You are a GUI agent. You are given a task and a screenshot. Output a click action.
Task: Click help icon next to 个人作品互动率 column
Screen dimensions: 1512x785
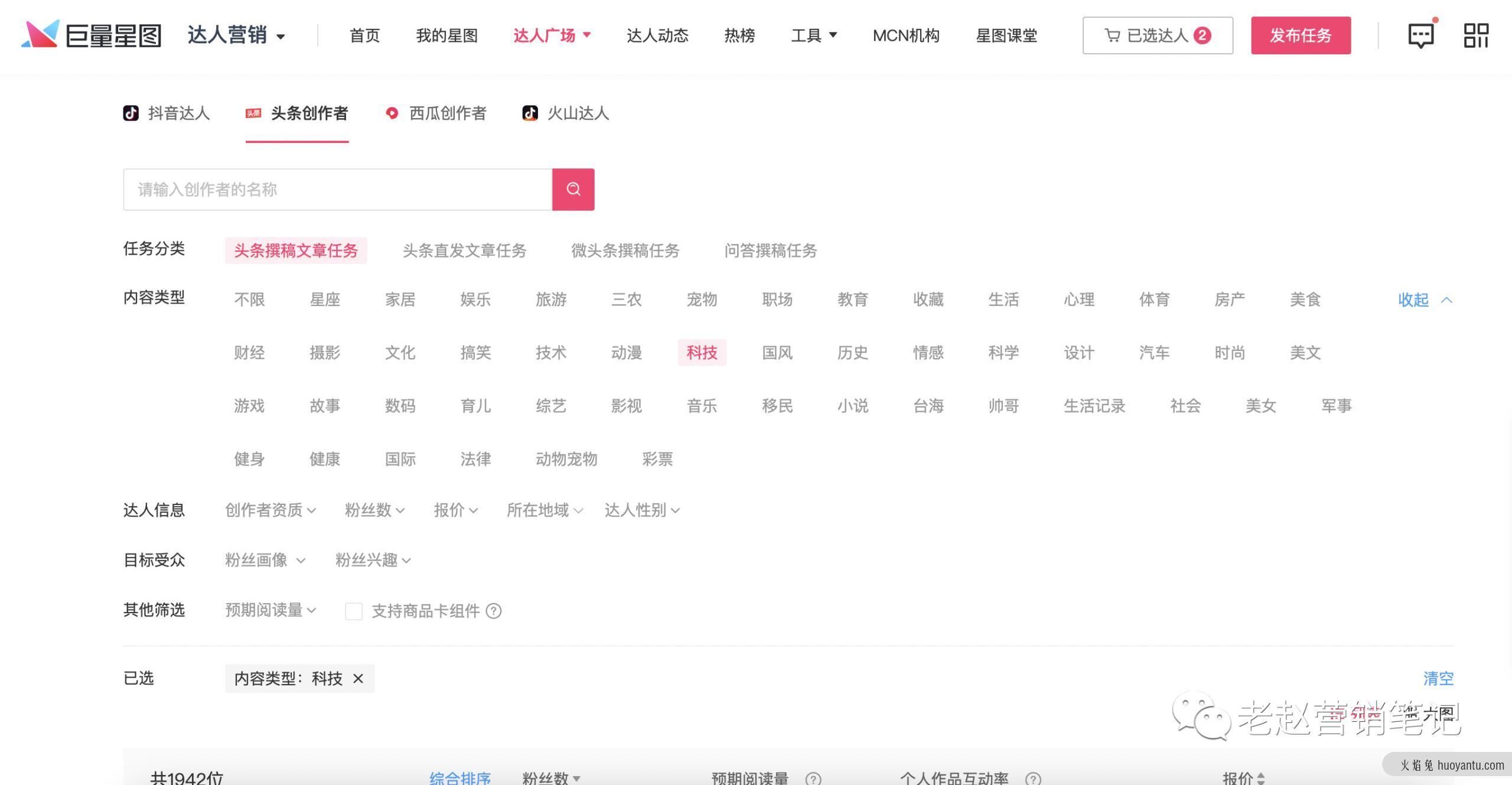[x=1033, y=779]
